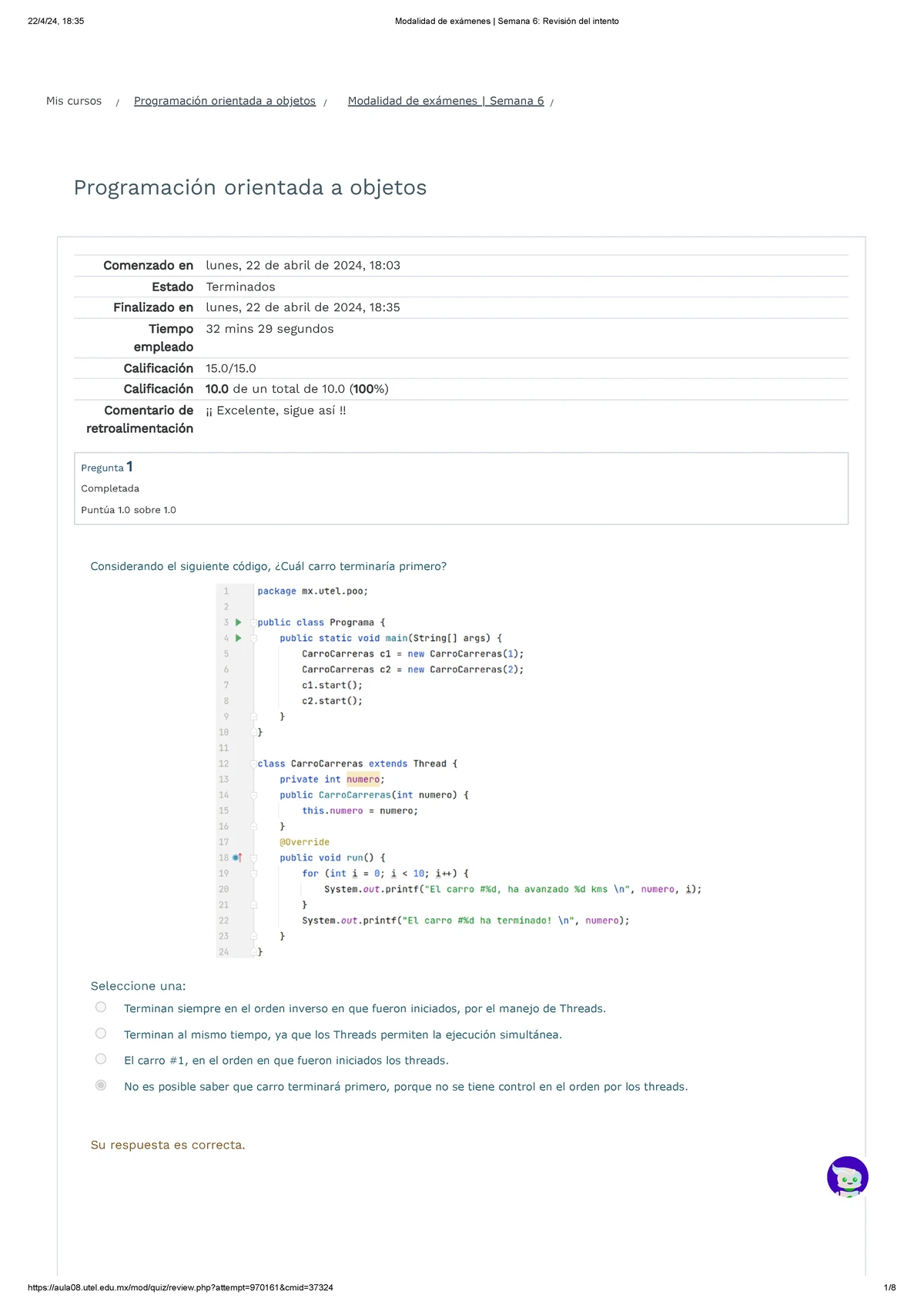Click the highlighted 'numero' variable on line 13
The image size is (924, 1308).
tap(363, 780)
